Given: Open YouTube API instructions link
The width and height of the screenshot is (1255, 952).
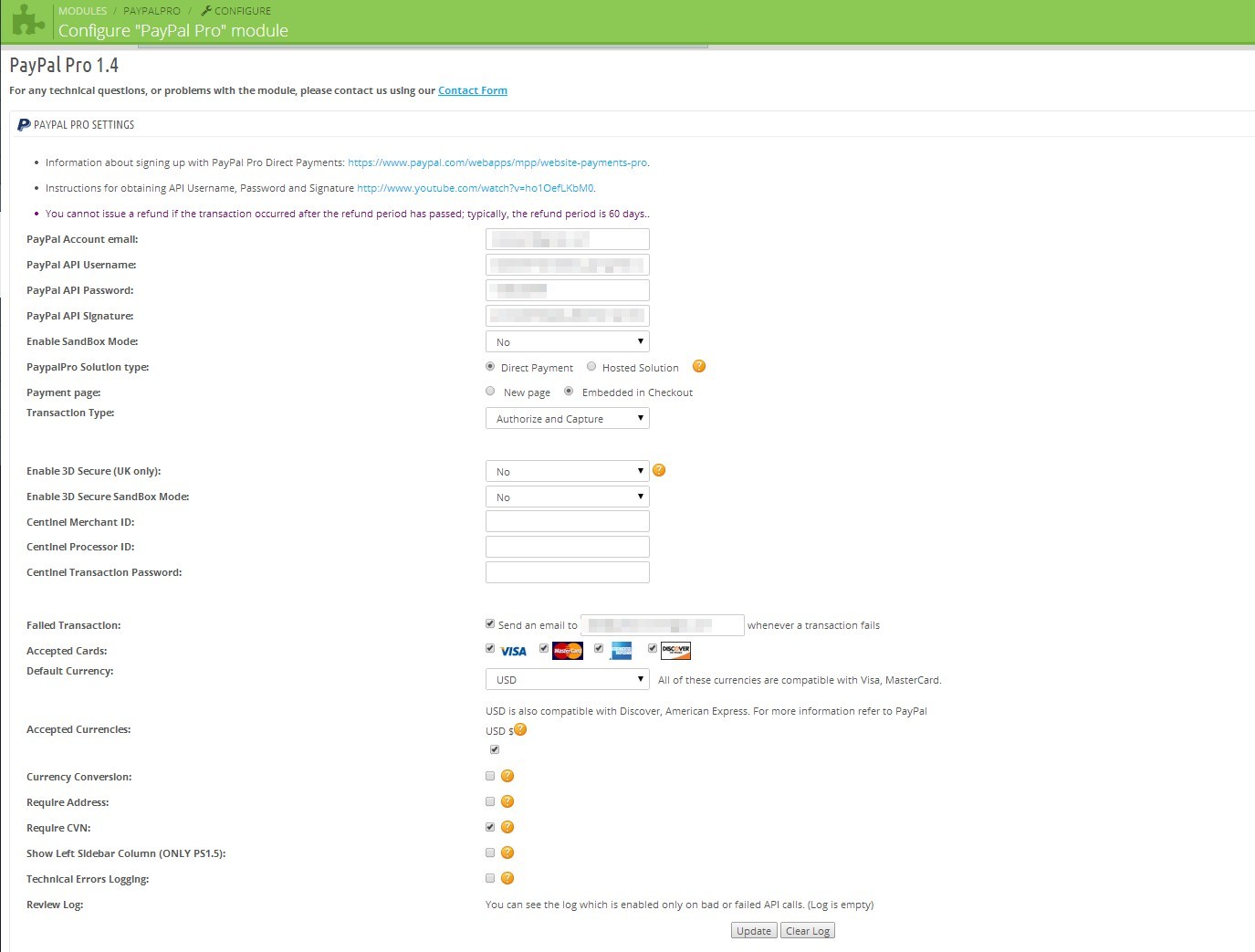Looking at the screenshot, I should pos(476,188).
